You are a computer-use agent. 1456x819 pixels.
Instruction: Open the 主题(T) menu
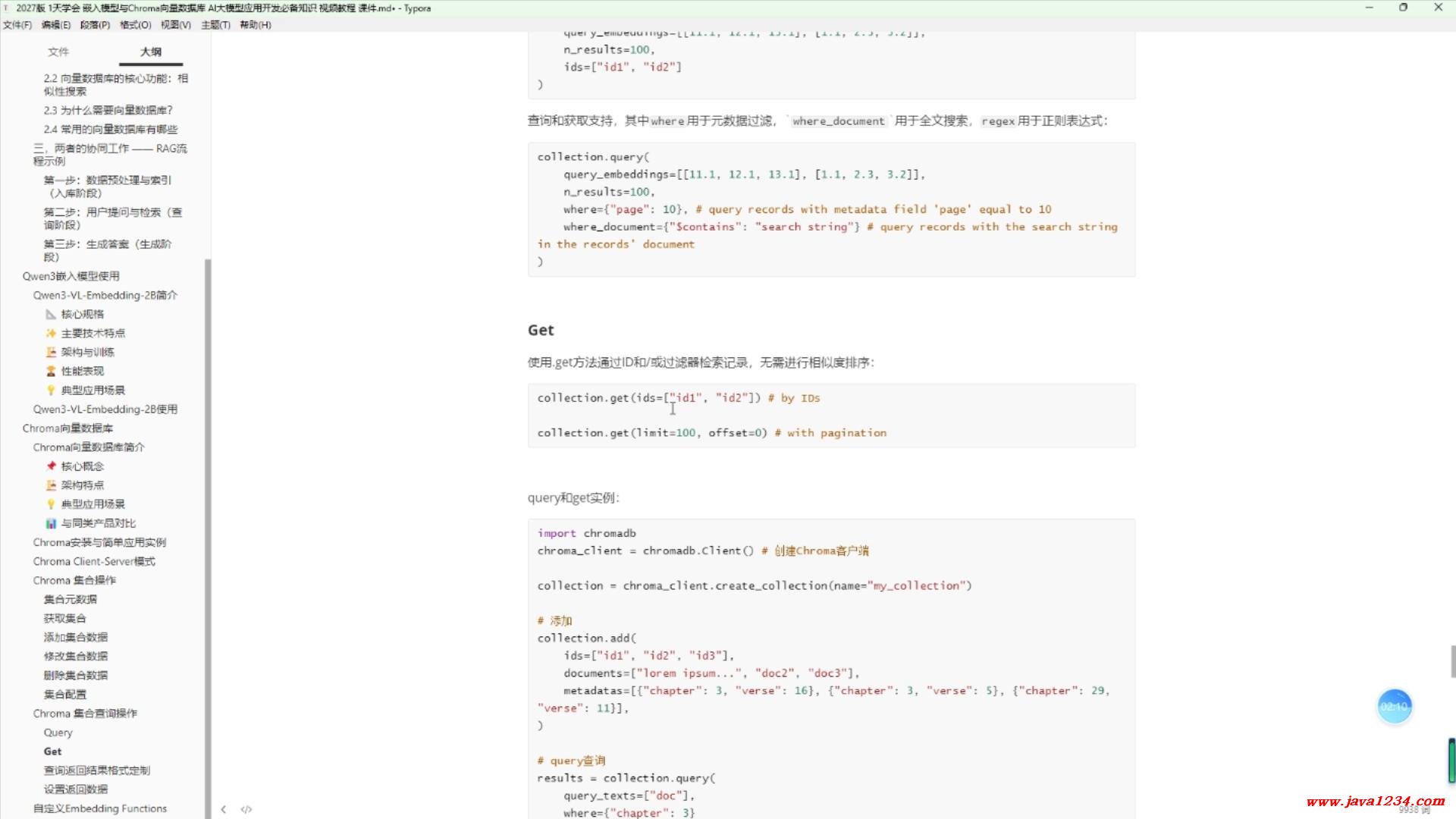[215, 25]
